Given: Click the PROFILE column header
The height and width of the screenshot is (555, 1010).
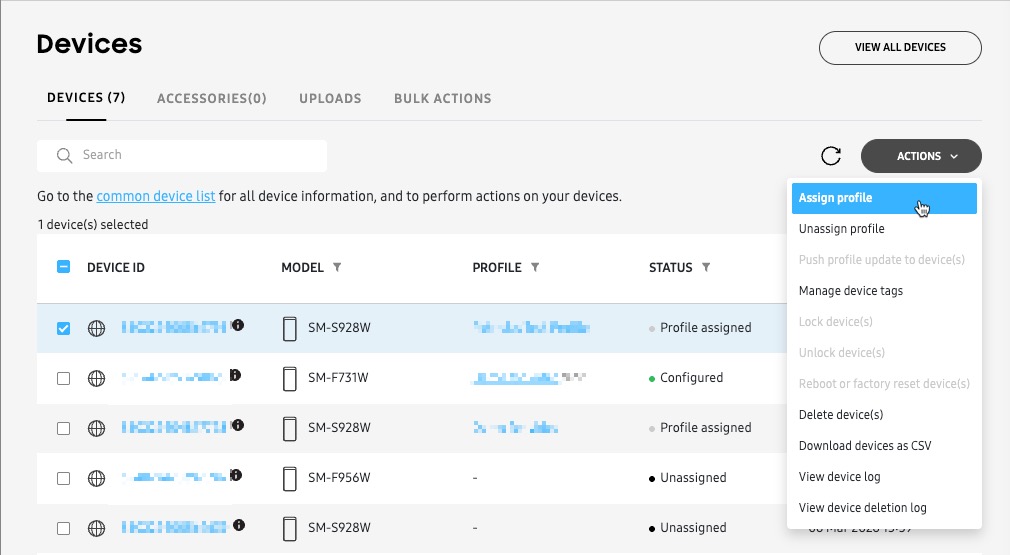Looking at the screenshot, I should (x=497, y=268).
